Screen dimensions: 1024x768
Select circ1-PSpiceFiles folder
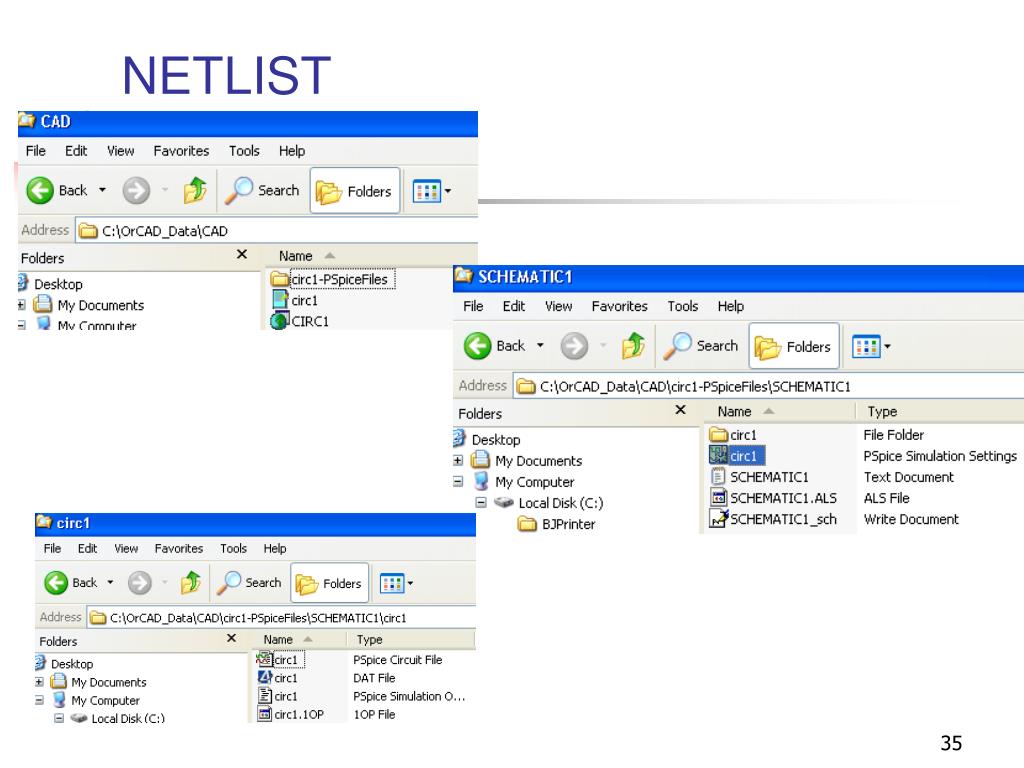[332, 280]
